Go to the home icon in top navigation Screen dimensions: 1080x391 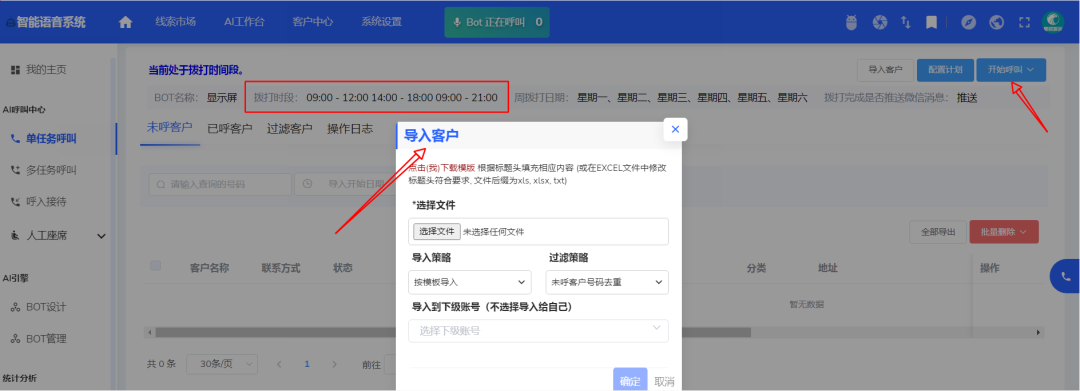click(x=125, y=22)
